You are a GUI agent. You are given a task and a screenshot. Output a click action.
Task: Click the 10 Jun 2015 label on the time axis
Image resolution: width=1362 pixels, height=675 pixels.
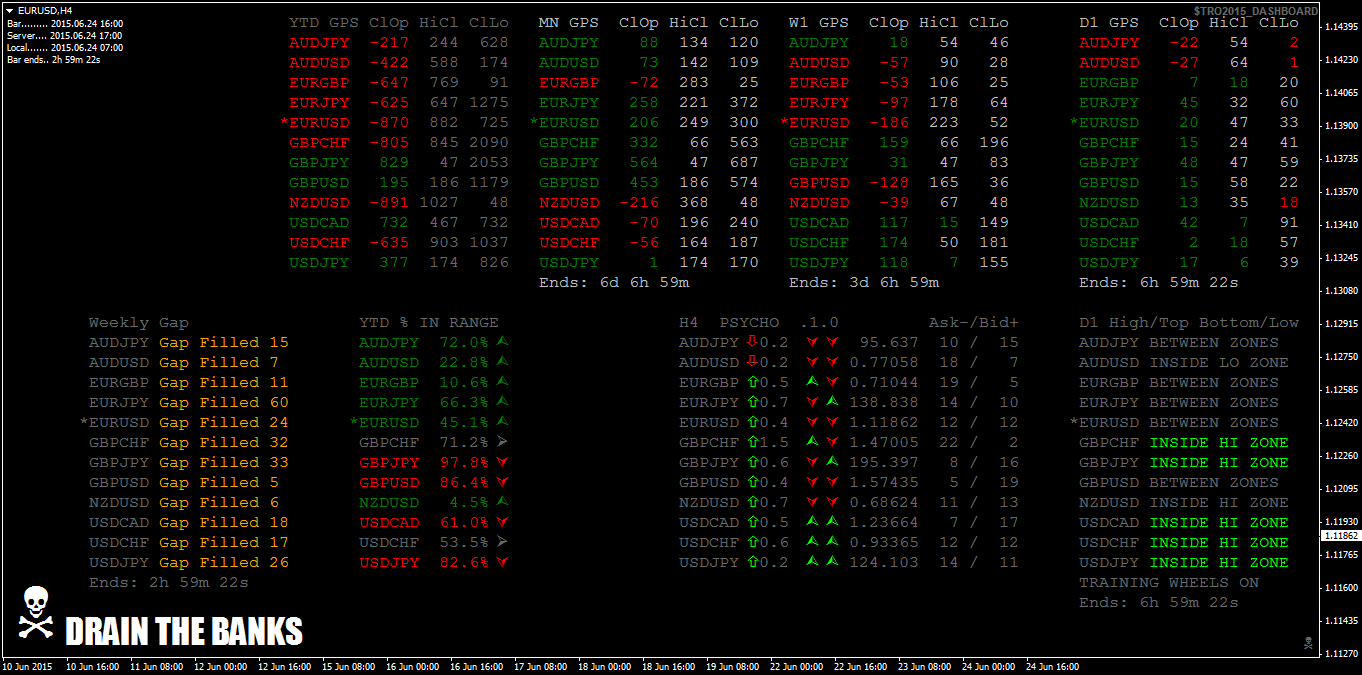click(x=27, y=666)
